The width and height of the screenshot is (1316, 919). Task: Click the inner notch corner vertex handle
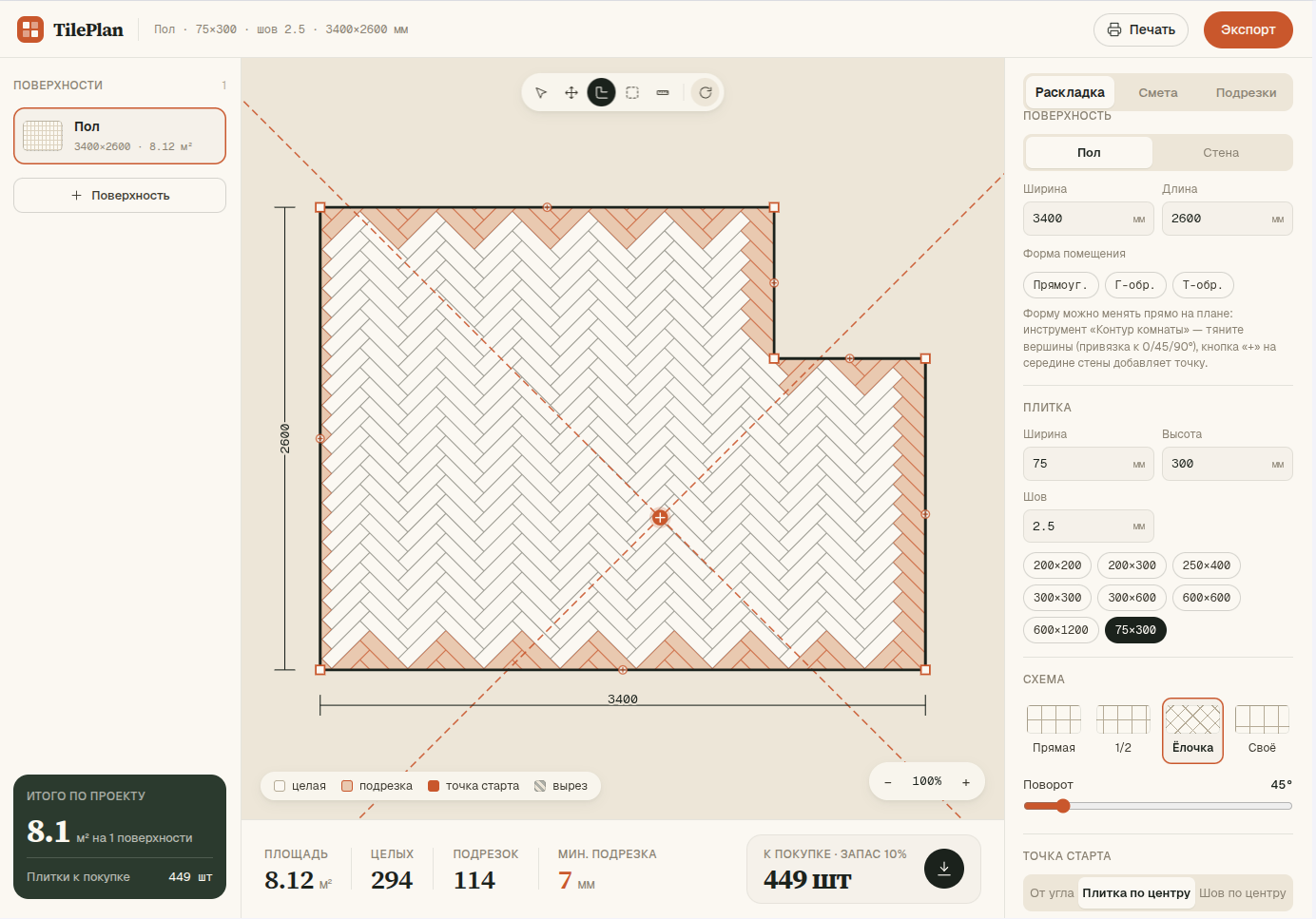click(774, 359)
